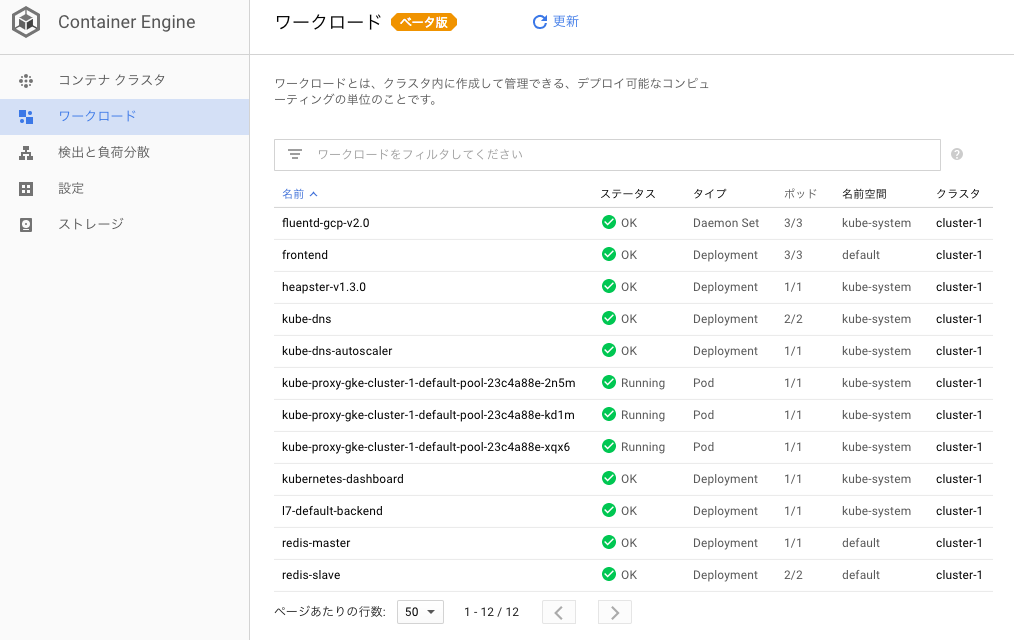
Task: Open the fluentd-gcp-v2.0 workload
Action: coord(325,223)
